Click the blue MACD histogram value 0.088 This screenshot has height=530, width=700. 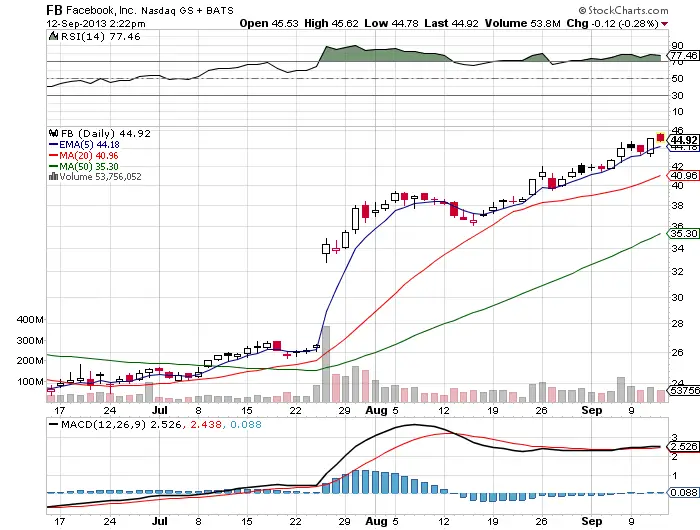(x=246, y=424)
